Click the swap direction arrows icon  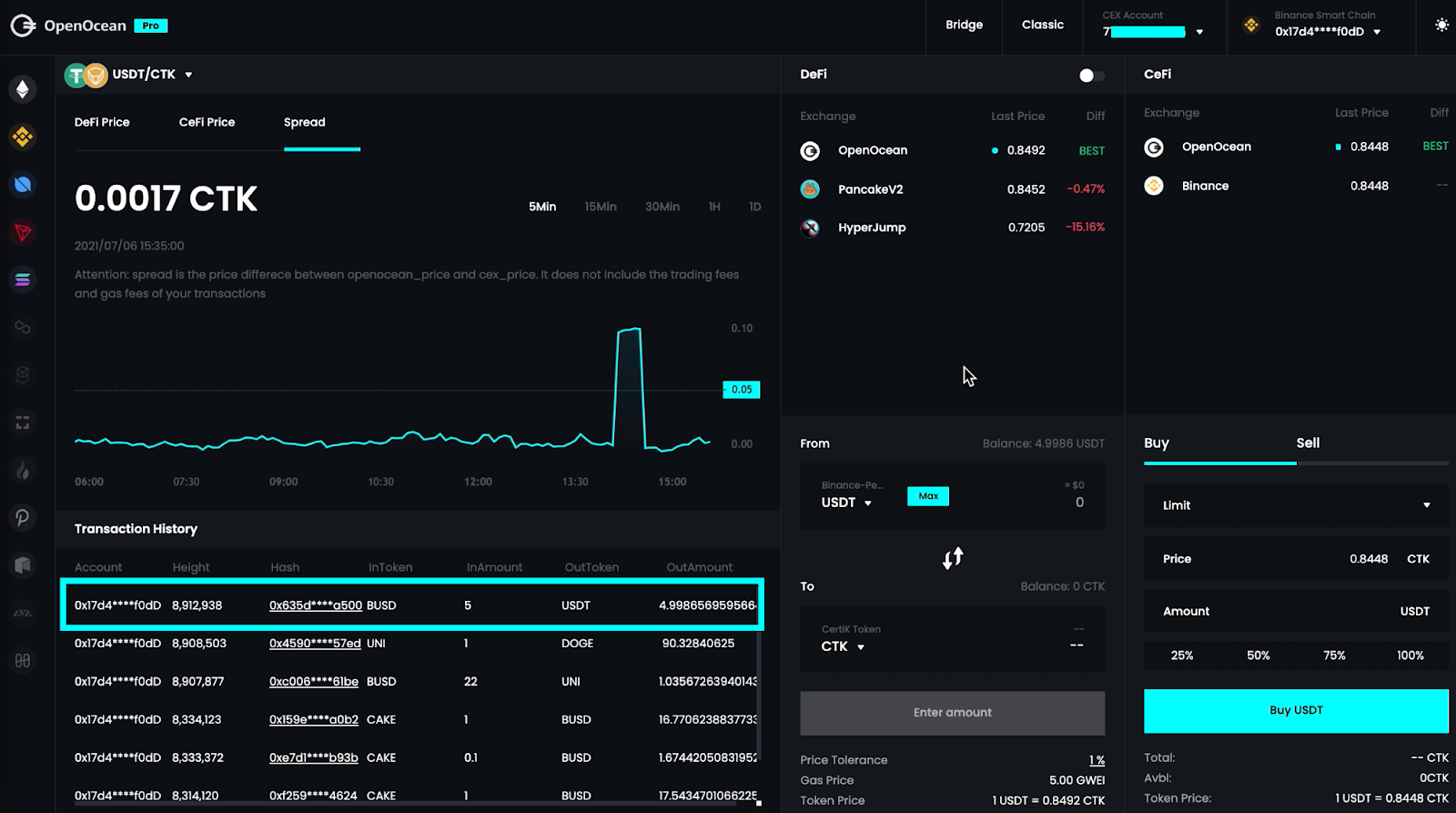[953, 558]
